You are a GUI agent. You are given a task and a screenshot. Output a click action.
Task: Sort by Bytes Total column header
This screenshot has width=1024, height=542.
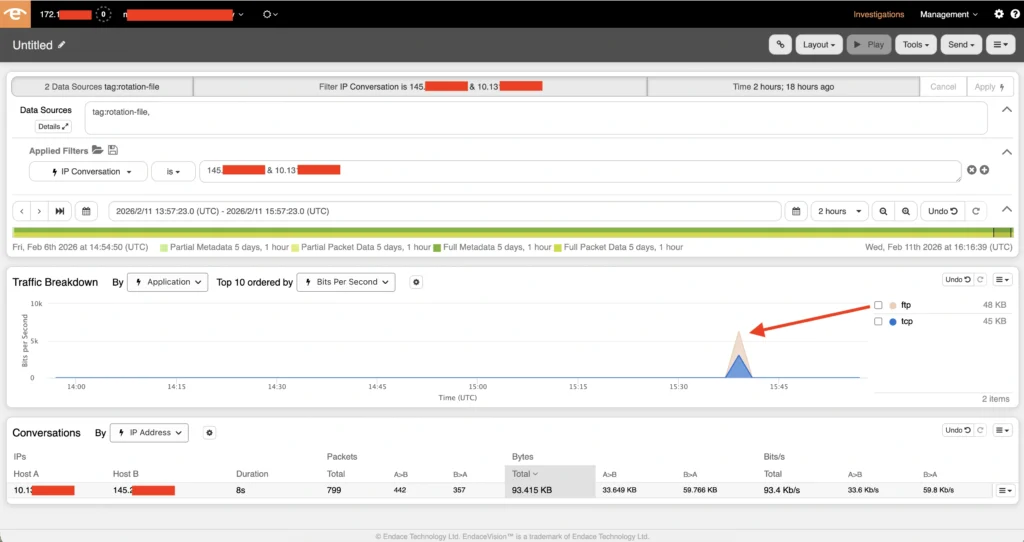(x=549, y=473)
